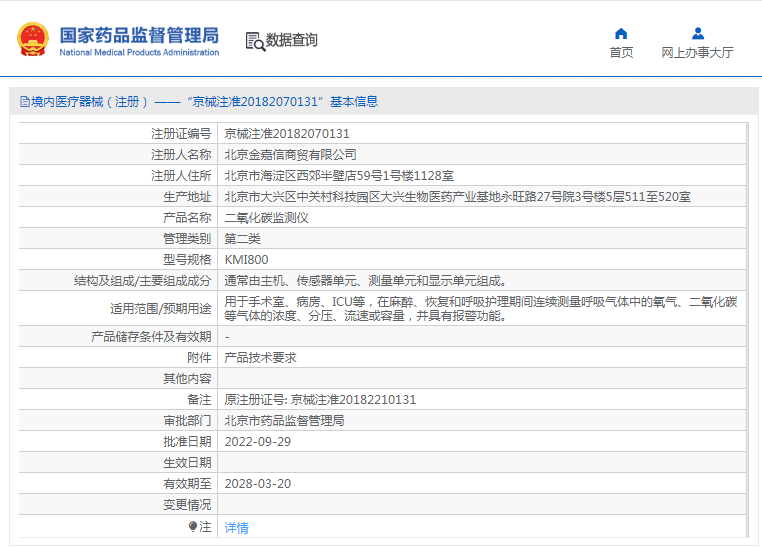Image resolution: width=762 pixels, height=548 pixels.
Task: Click the home house icon
Action: 621,33
